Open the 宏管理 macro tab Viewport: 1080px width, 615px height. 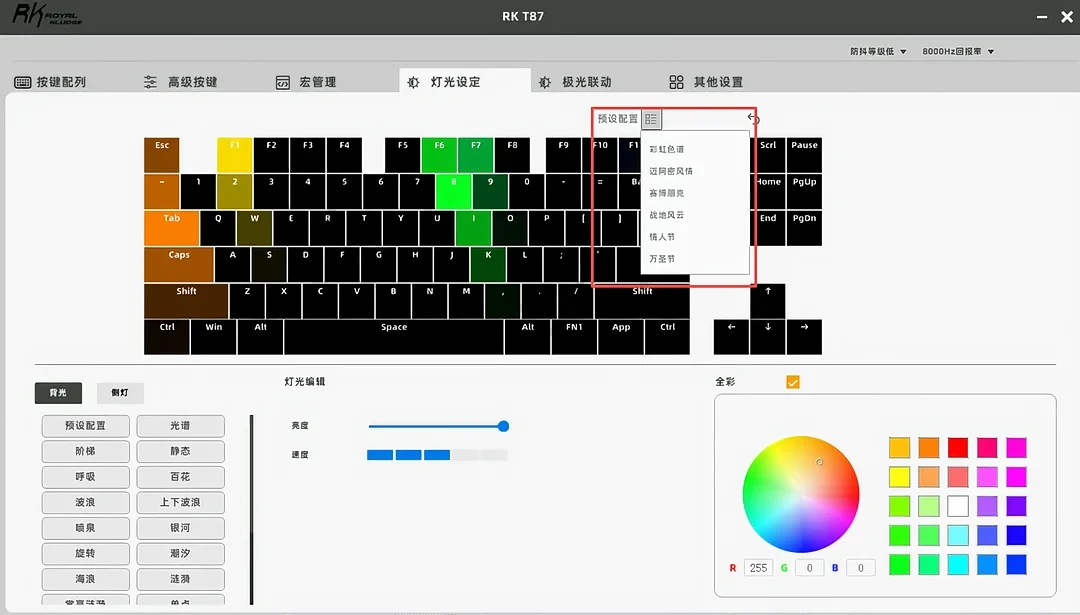point(306,82)
